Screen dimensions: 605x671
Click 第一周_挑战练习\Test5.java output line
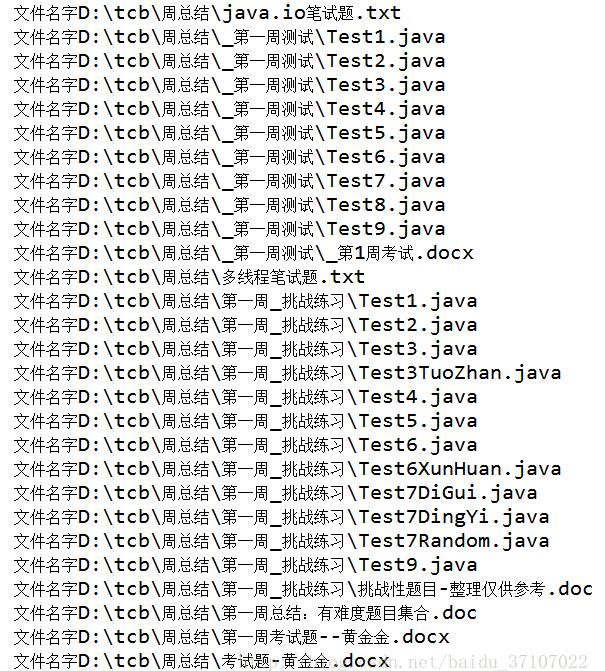246,421
